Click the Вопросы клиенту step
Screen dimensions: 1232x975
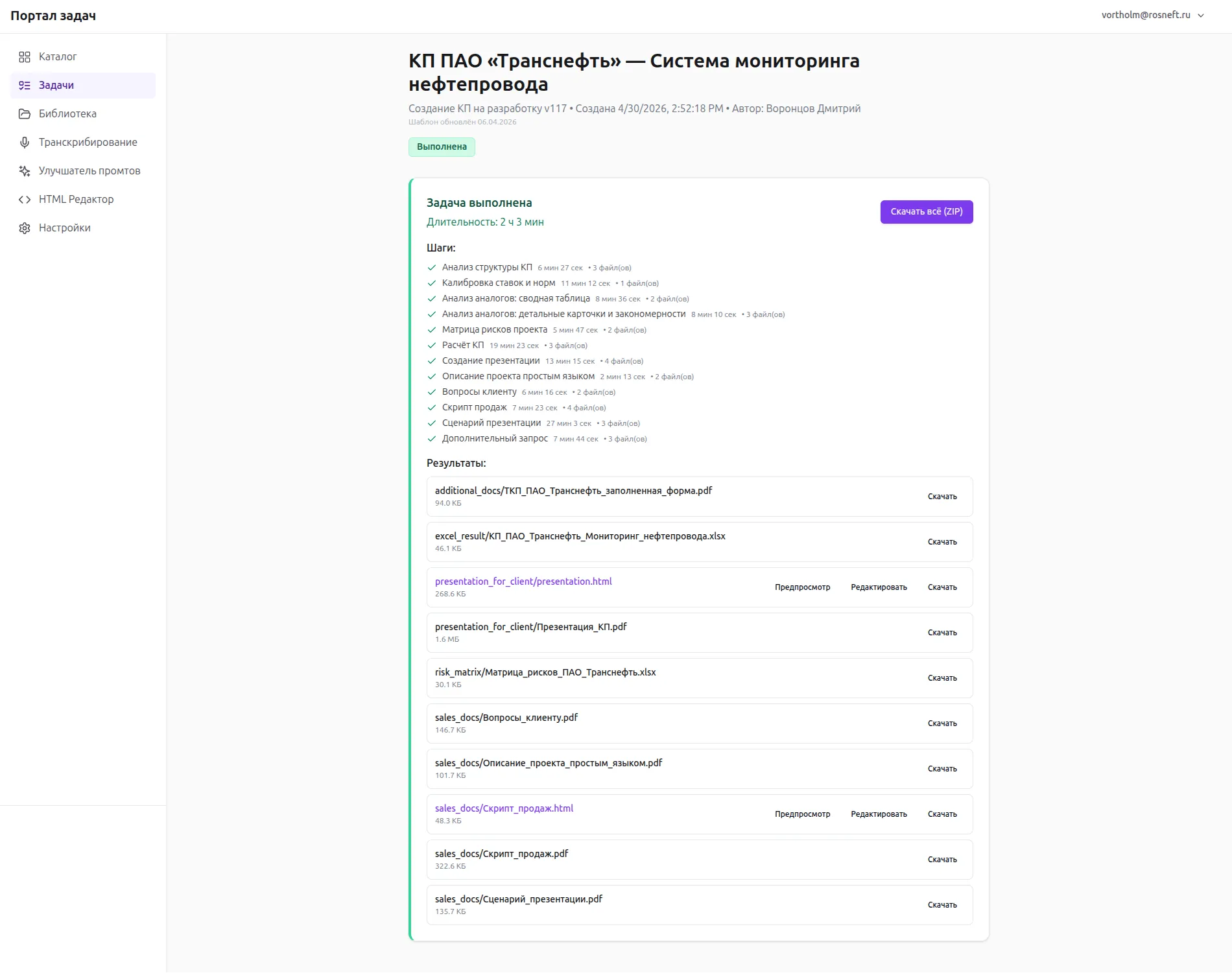(479, 392)
